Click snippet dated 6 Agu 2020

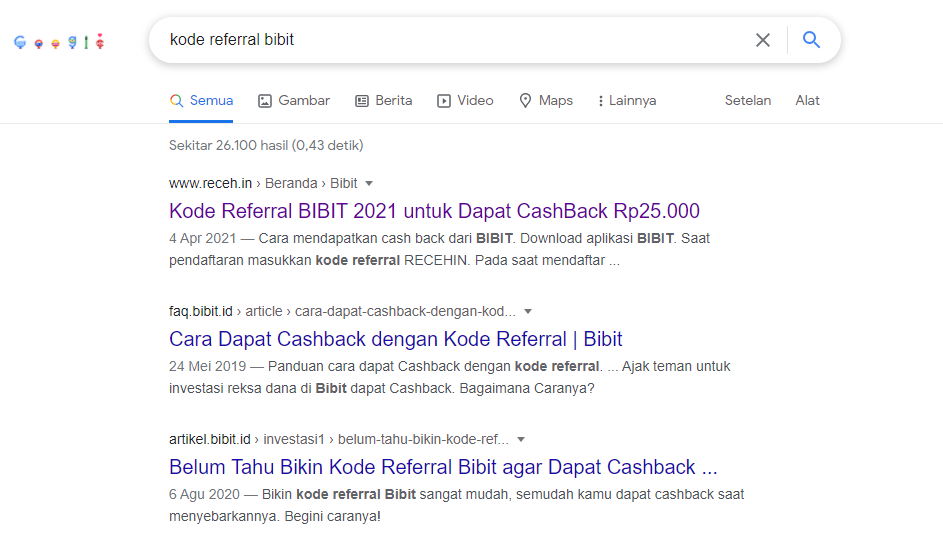(x=456, y=506)
